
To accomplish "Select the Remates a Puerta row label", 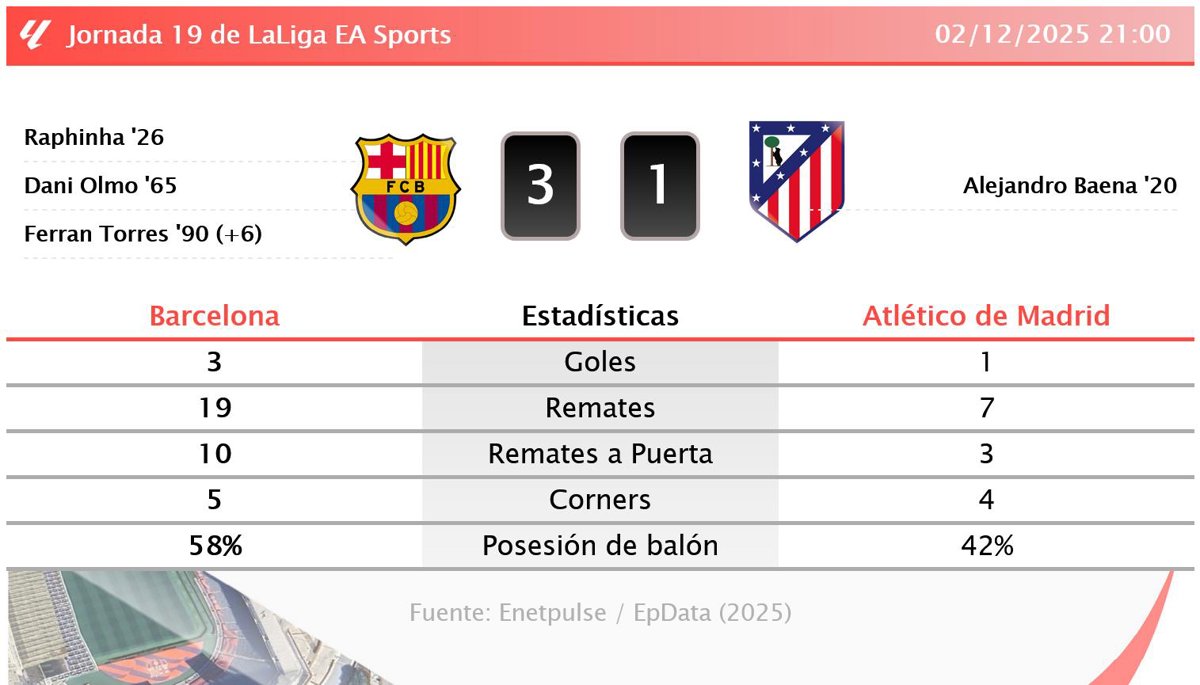I will point(600,454).
